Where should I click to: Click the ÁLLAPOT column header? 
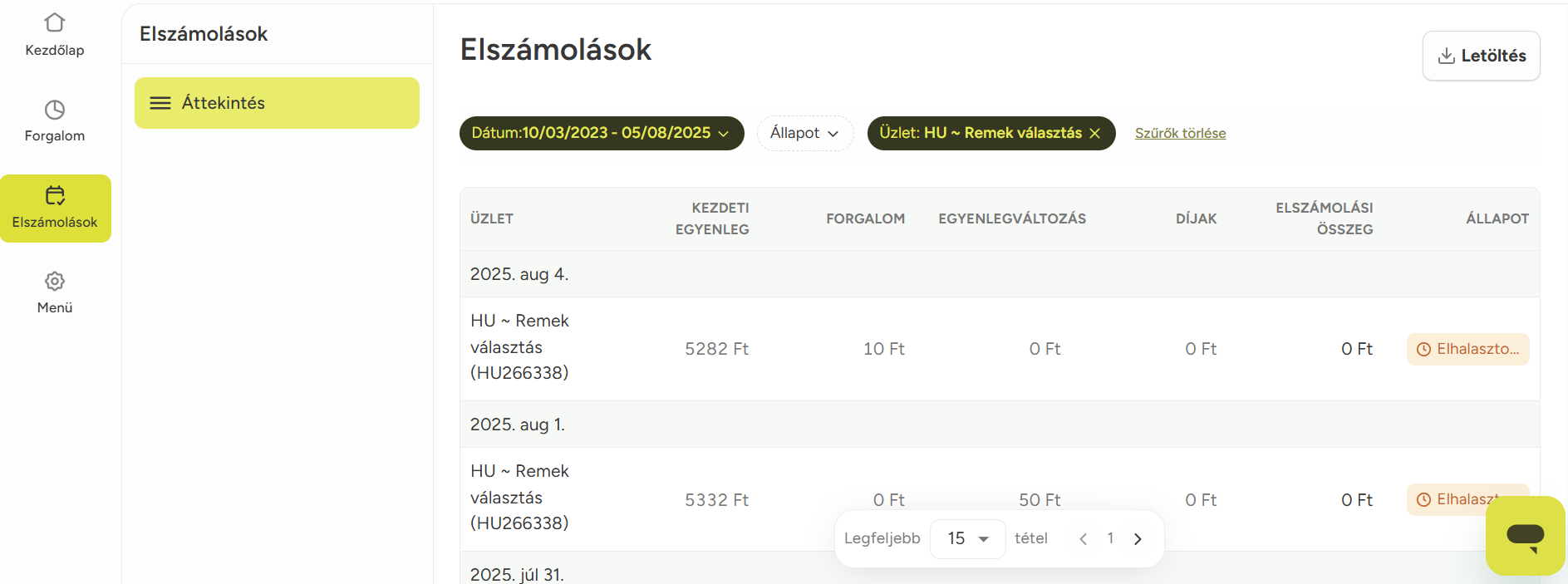pos(1497,218)
